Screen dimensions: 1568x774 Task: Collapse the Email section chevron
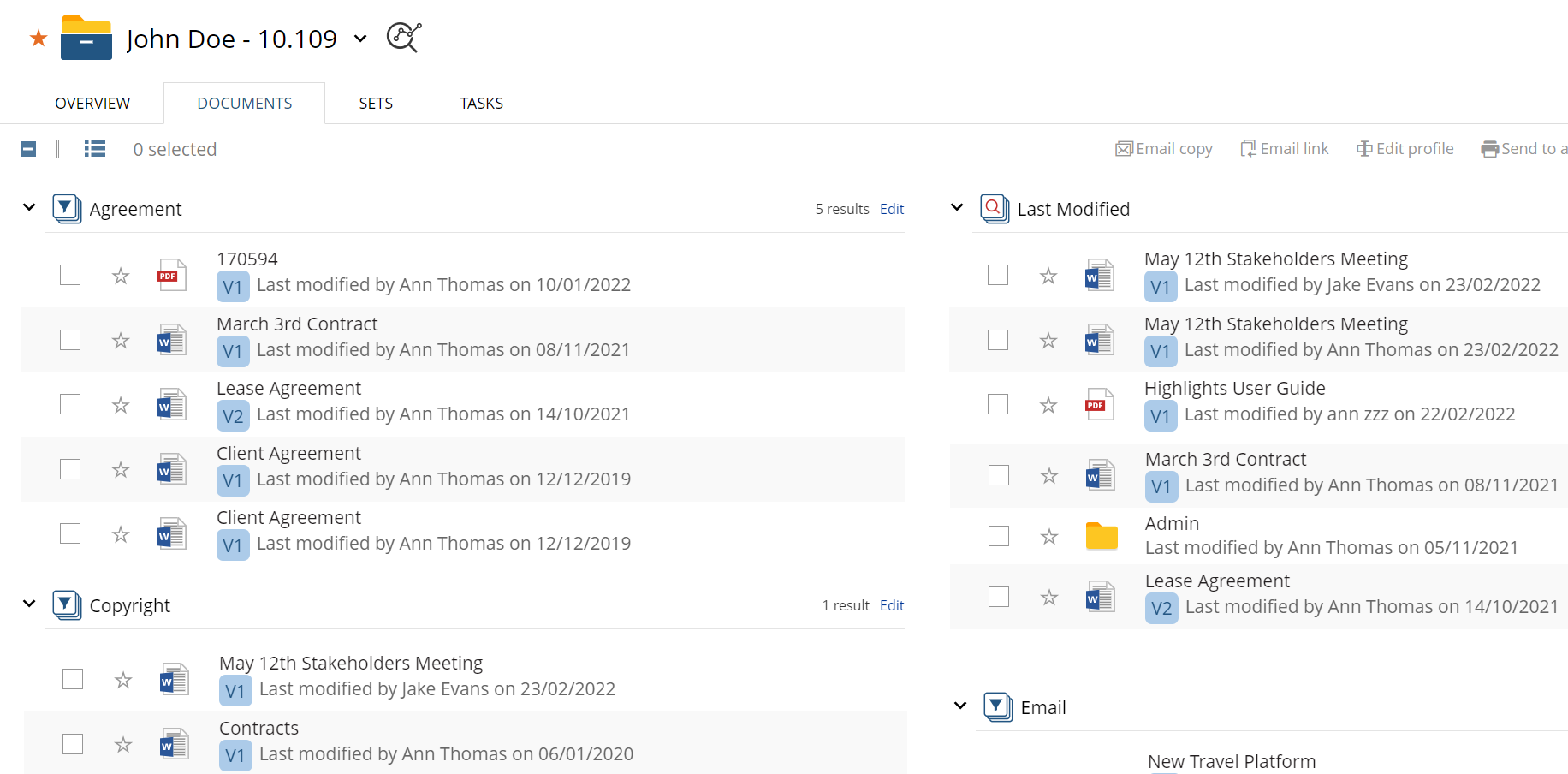tap(959, 706)
